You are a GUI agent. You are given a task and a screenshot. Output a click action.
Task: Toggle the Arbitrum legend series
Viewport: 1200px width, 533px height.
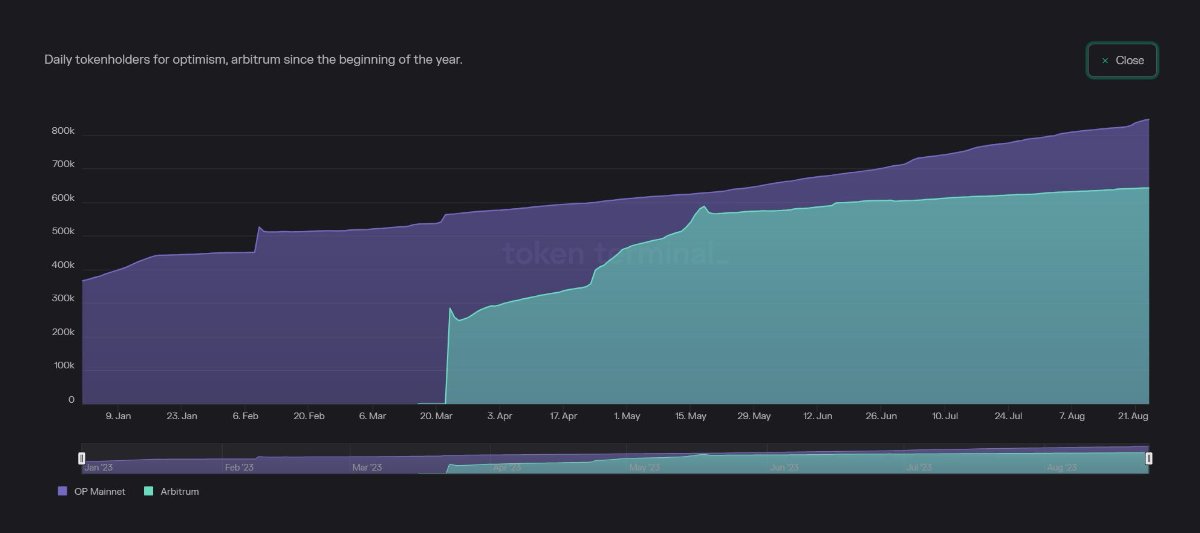click(179, 491)
